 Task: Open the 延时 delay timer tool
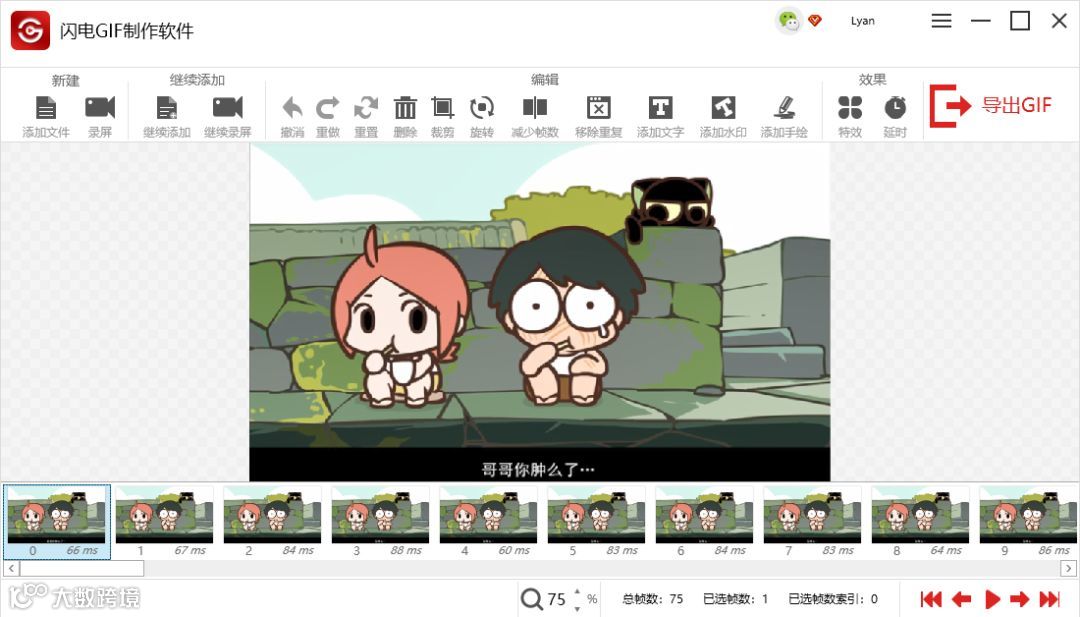tap(895, 107)
